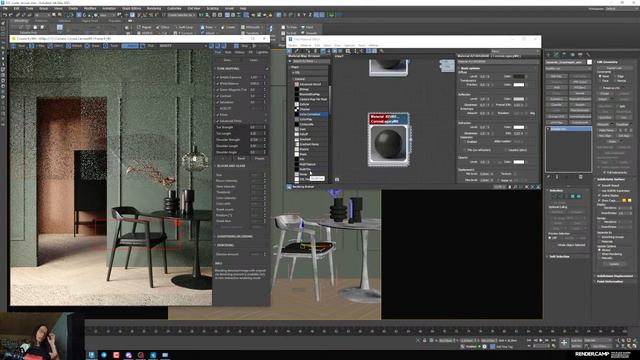Switch to the Stats tab in VFB

coord(228,52)
